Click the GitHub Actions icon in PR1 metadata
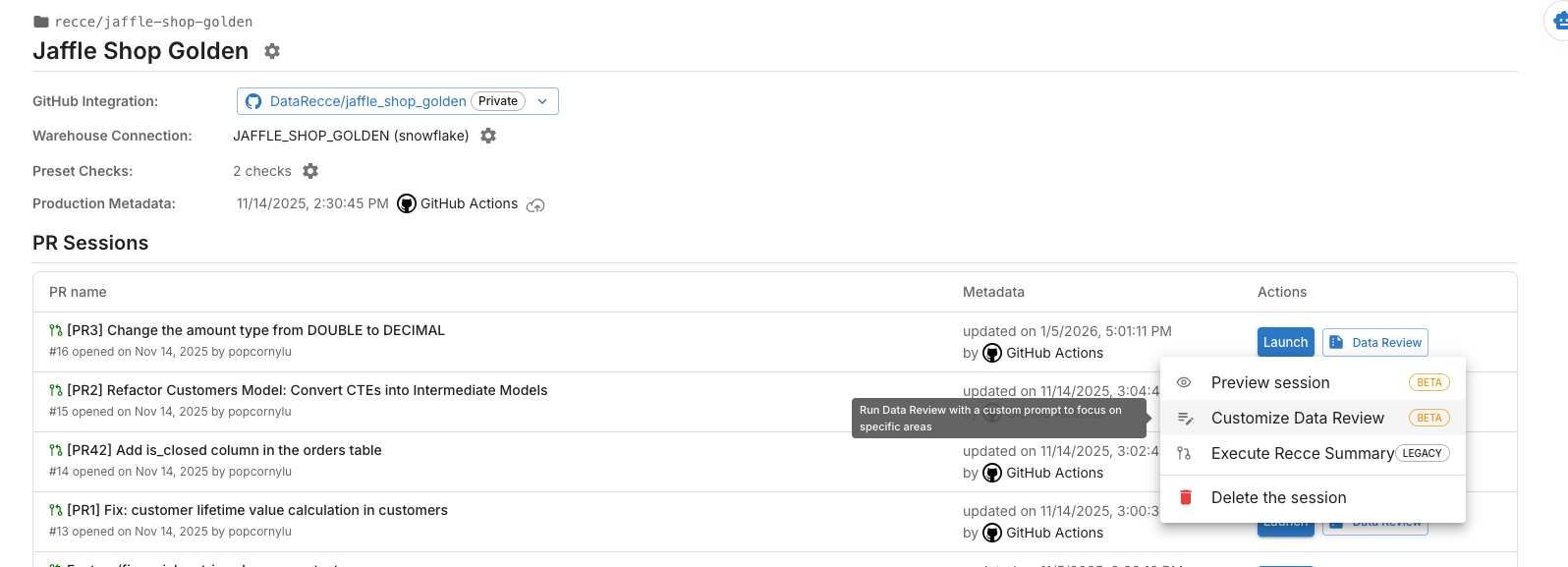Screen dimensions: 1568x567 click(x=992, y=533)
